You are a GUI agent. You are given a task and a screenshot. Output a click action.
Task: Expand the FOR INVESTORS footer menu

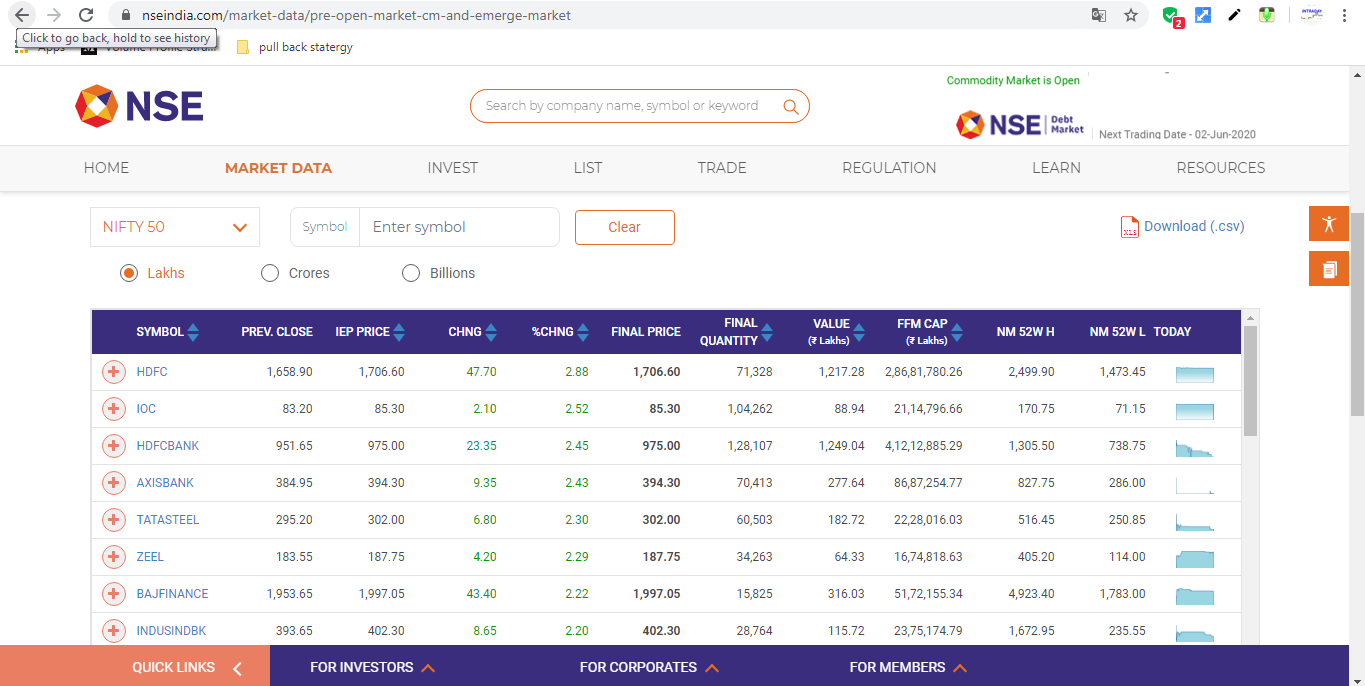tap(372, 667)
